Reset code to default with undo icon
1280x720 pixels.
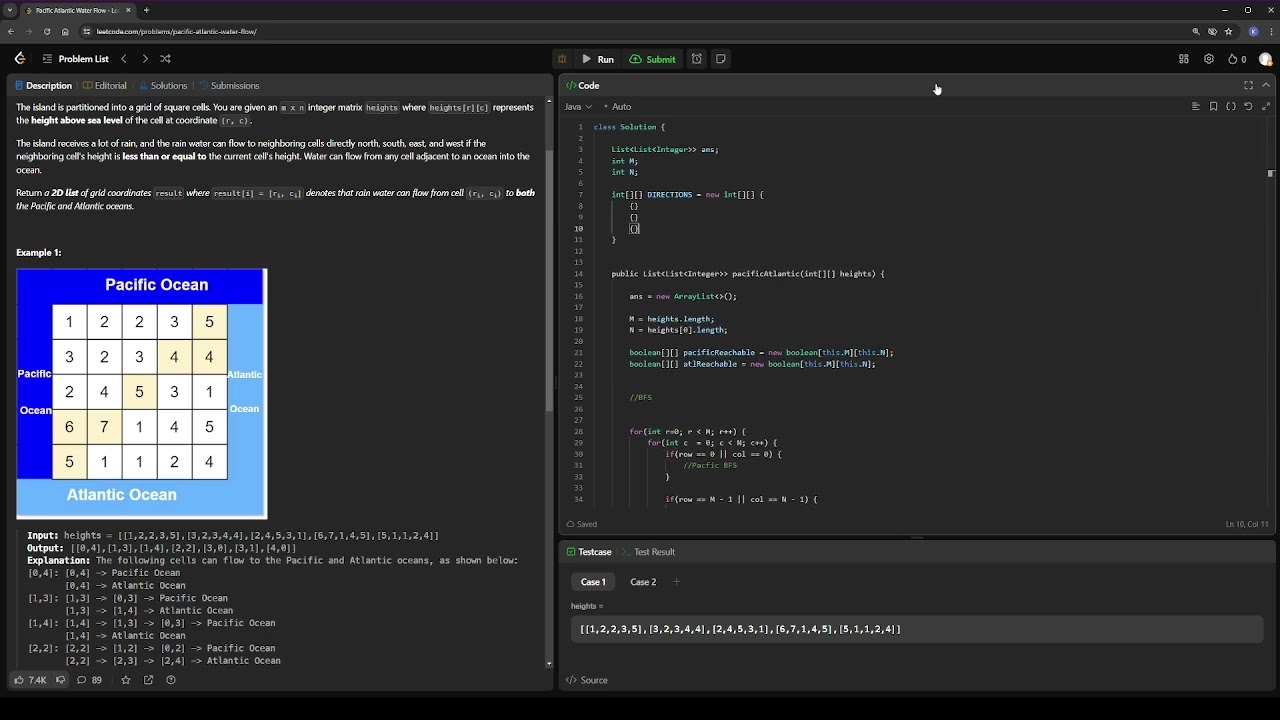click(1248, 106)
